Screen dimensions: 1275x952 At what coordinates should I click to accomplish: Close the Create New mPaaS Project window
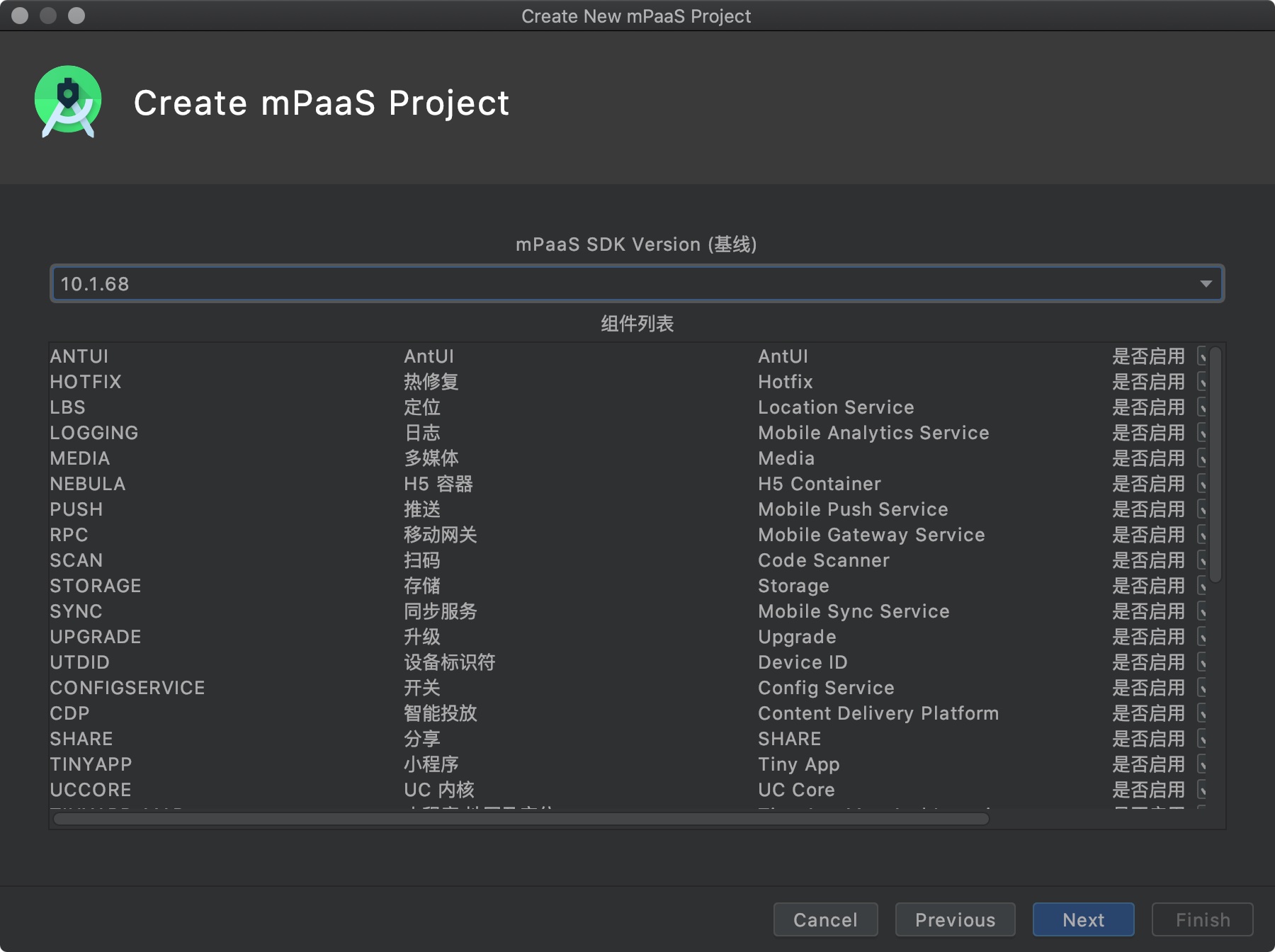click(x=20, y=16)
